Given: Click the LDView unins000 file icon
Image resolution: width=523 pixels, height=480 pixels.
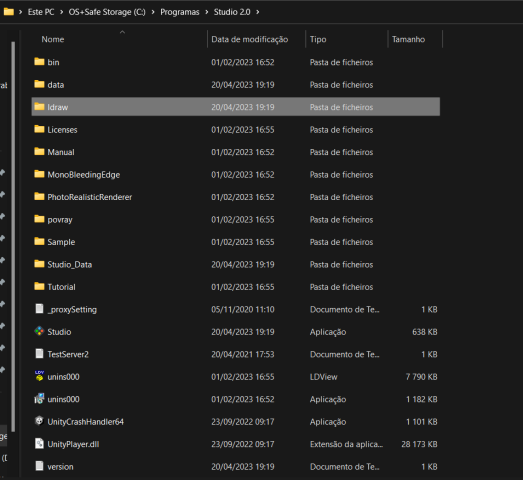Looking at the screenshot, I should coord(39,376).
